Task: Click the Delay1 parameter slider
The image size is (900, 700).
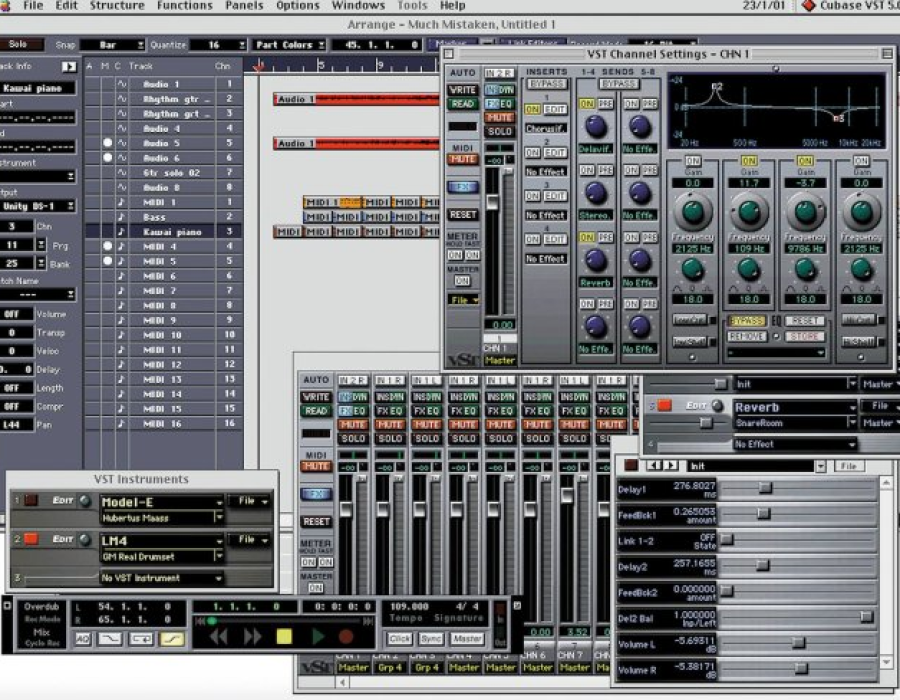Action: 765,487
